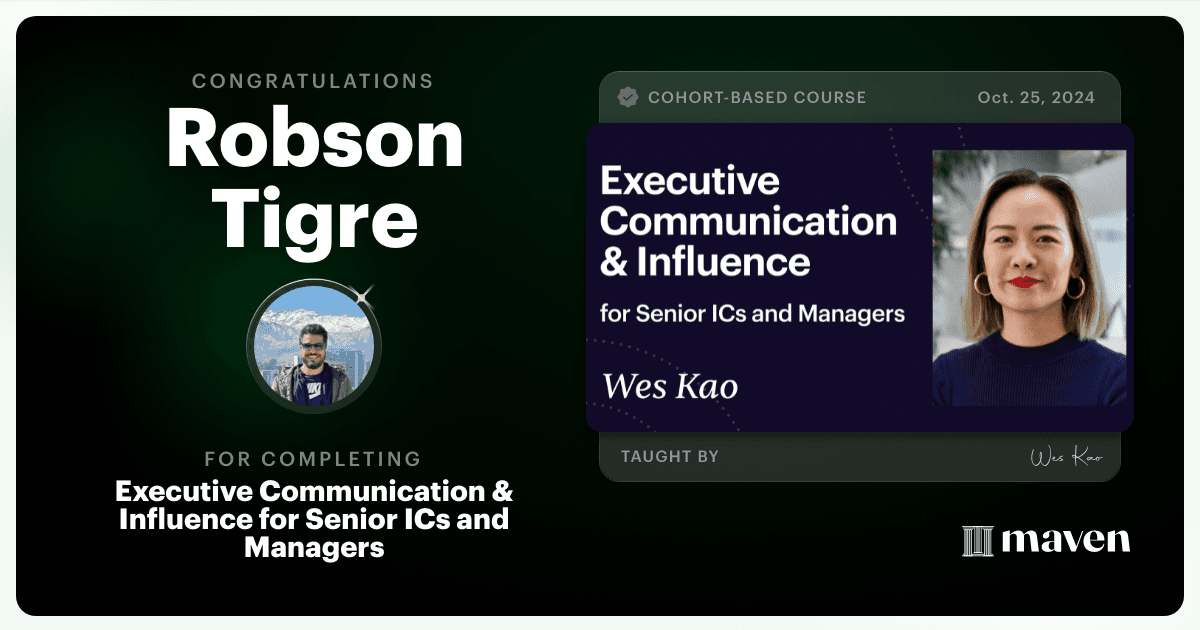Click the bold course name under For Completing

314,519
